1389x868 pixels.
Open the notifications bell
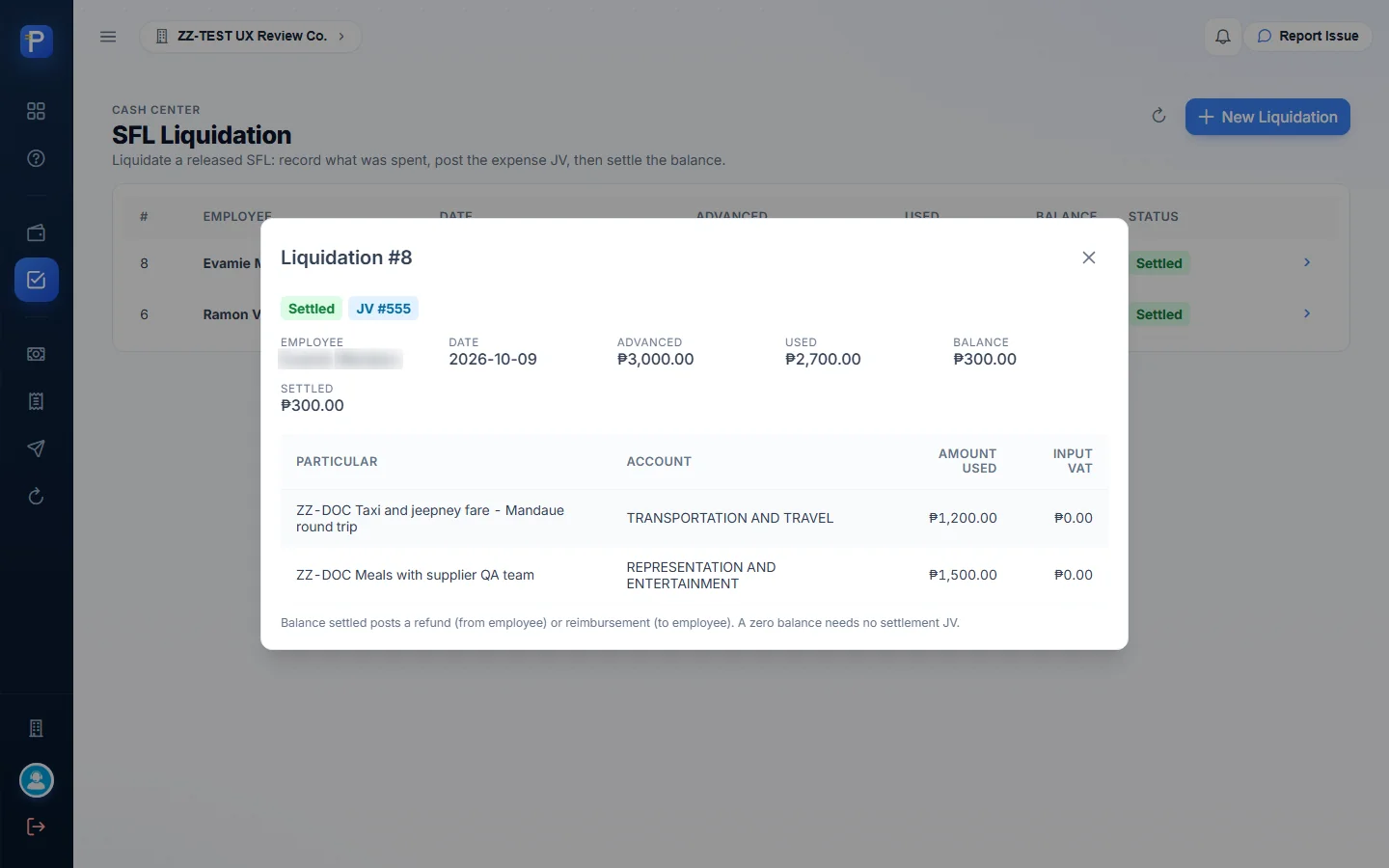coord(1222,37)
